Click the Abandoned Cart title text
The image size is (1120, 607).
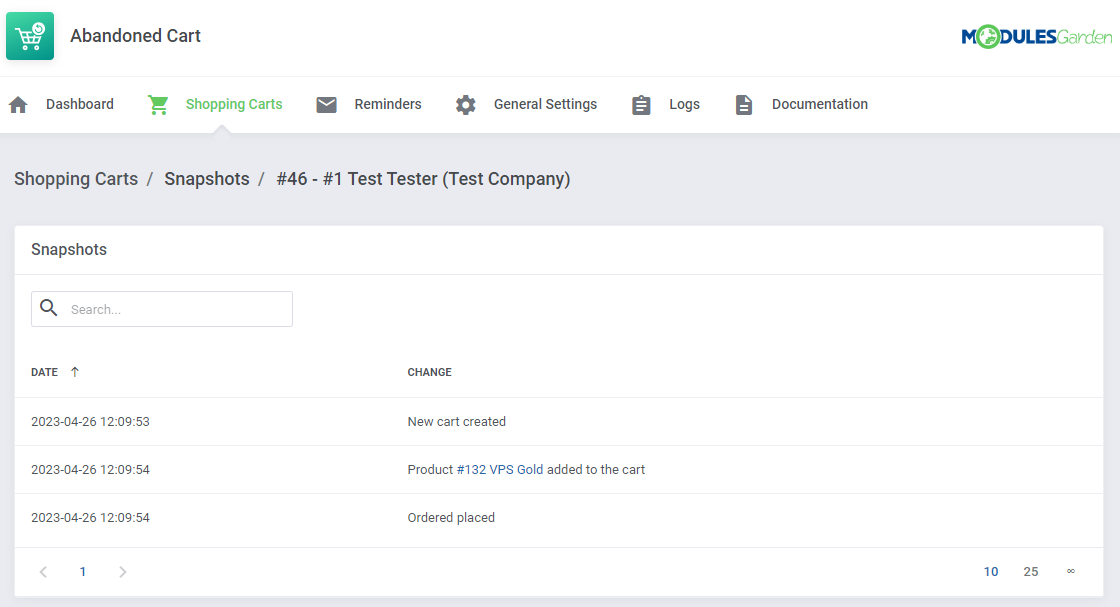coord(135,36)
